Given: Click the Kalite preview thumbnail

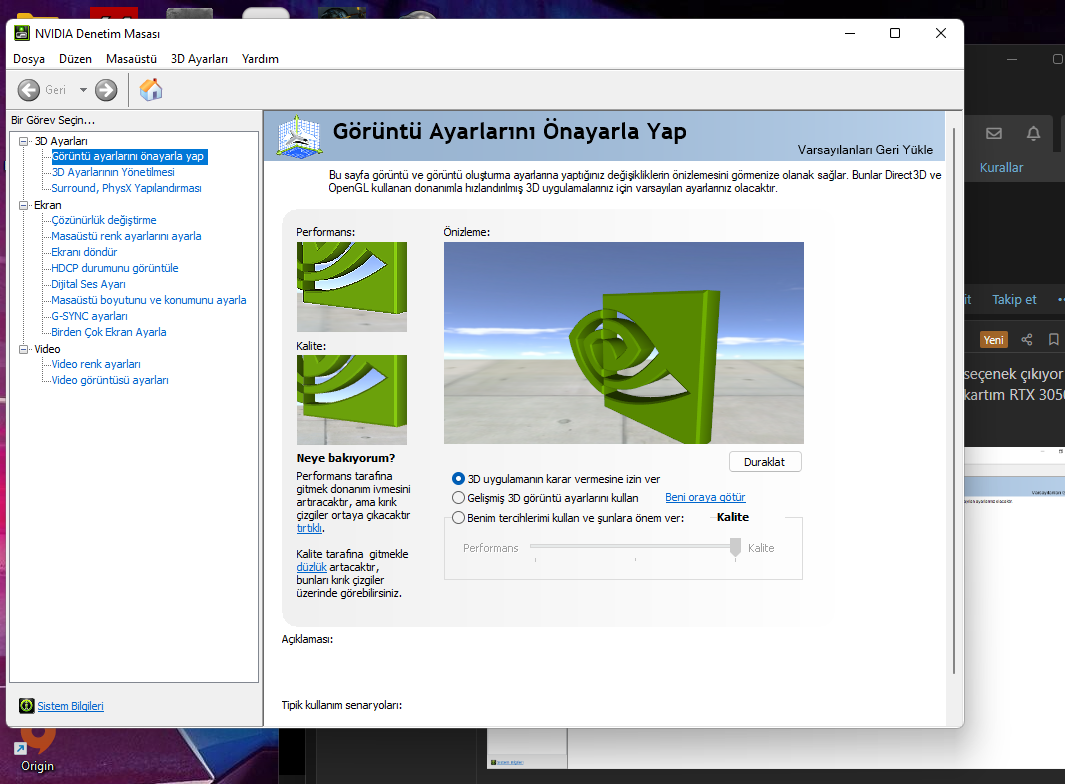Looking at the screenshot, I should click(352, 399).
